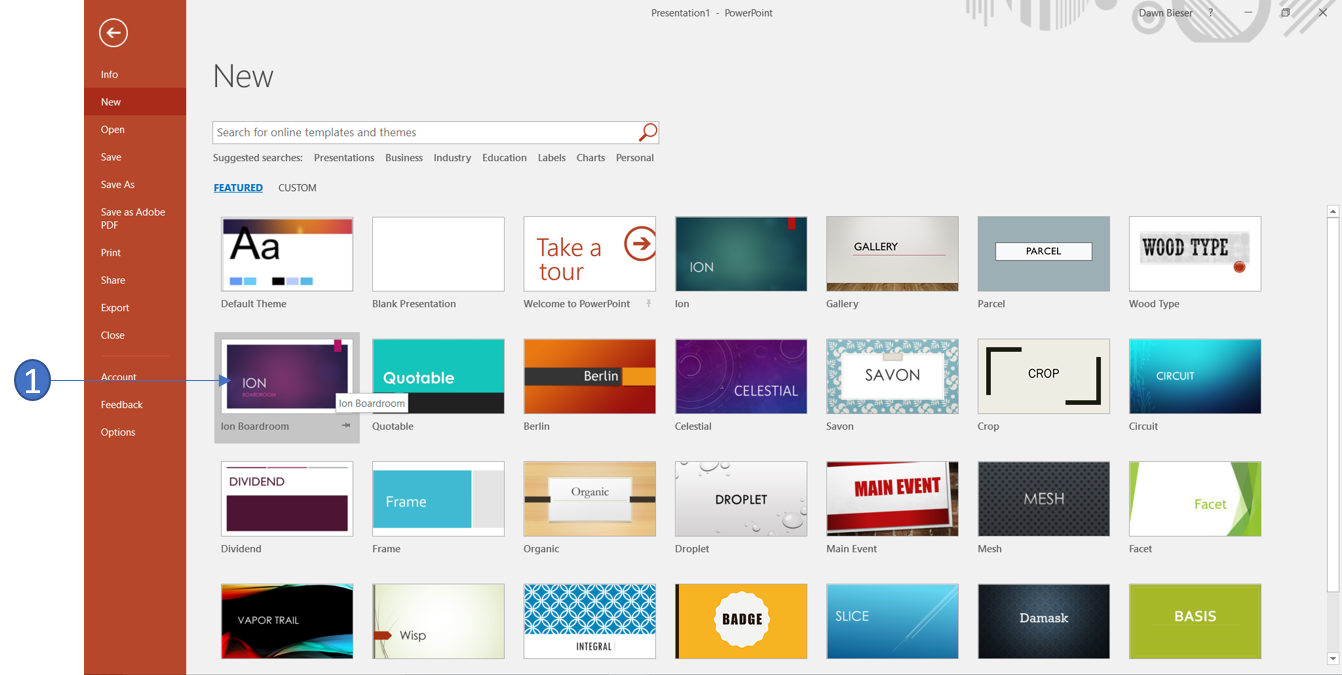Viewport: 1342px width, 675px height.
Task: Select the Celestial theme thumbnail
Action: pyautogui.click(x=741, y=376)
